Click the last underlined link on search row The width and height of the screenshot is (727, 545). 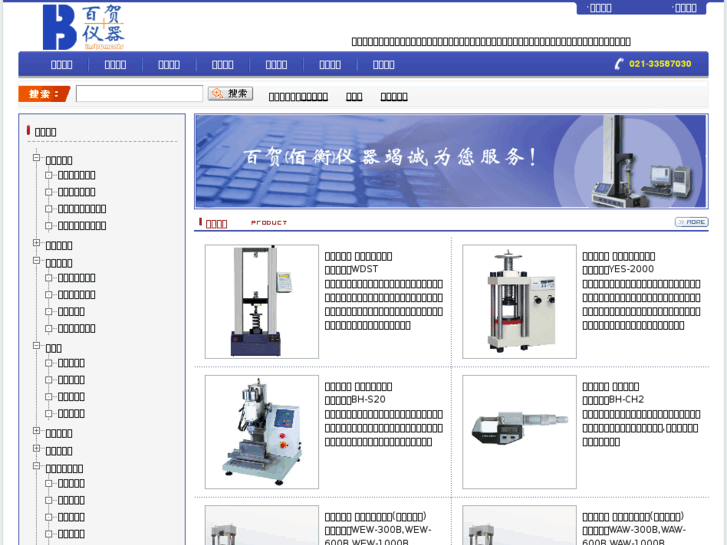(x=394, y=96)
